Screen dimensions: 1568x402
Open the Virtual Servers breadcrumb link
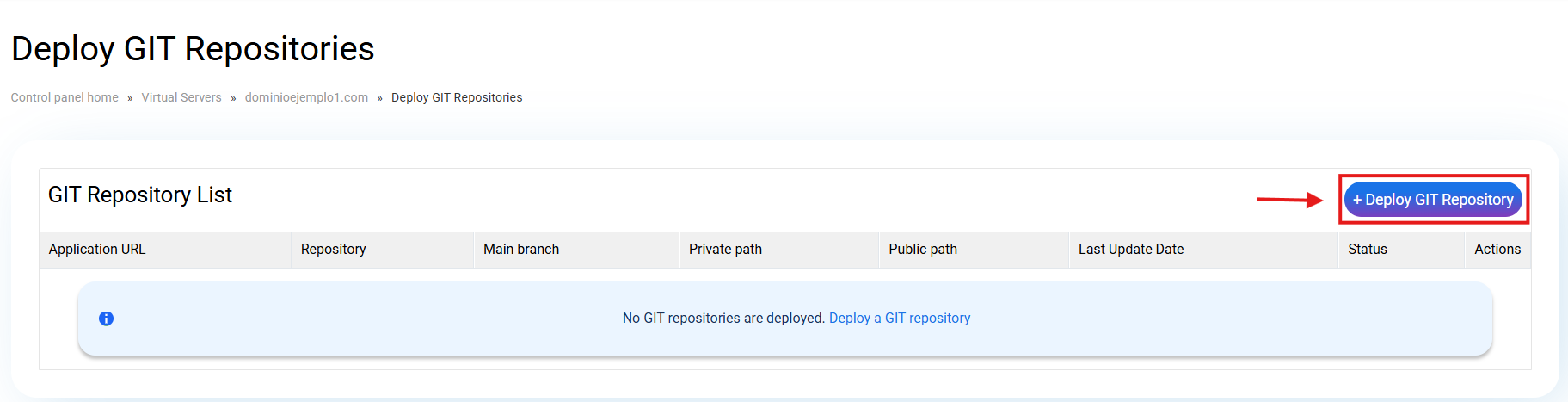[x=181, y=97]
